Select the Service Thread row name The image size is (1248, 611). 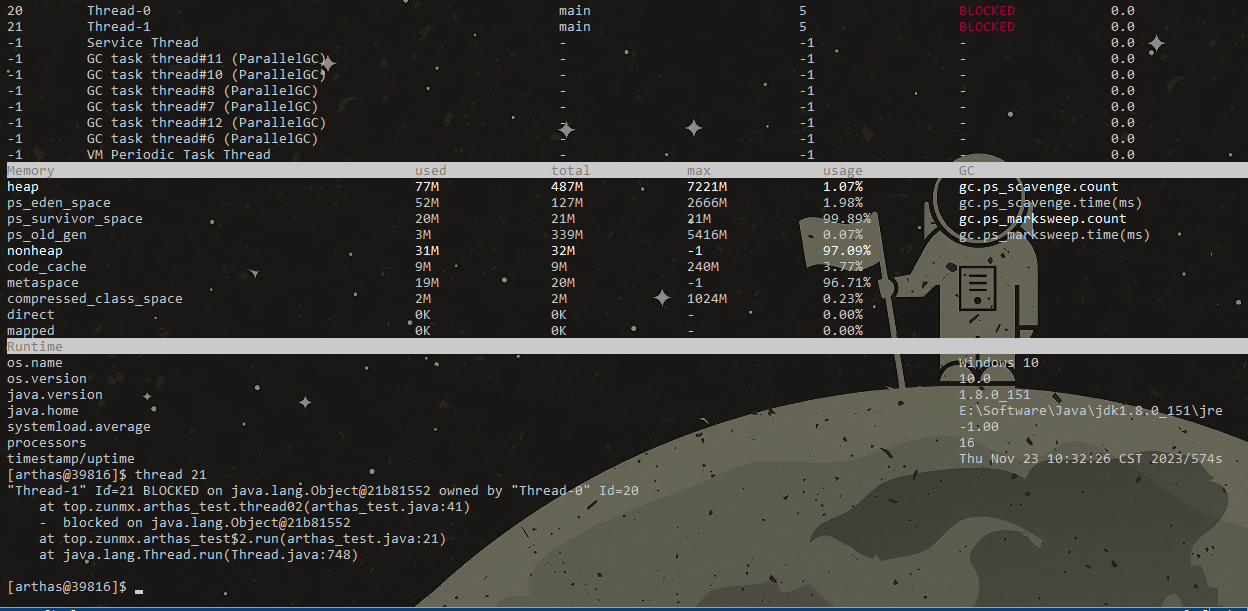pos(143,43)
